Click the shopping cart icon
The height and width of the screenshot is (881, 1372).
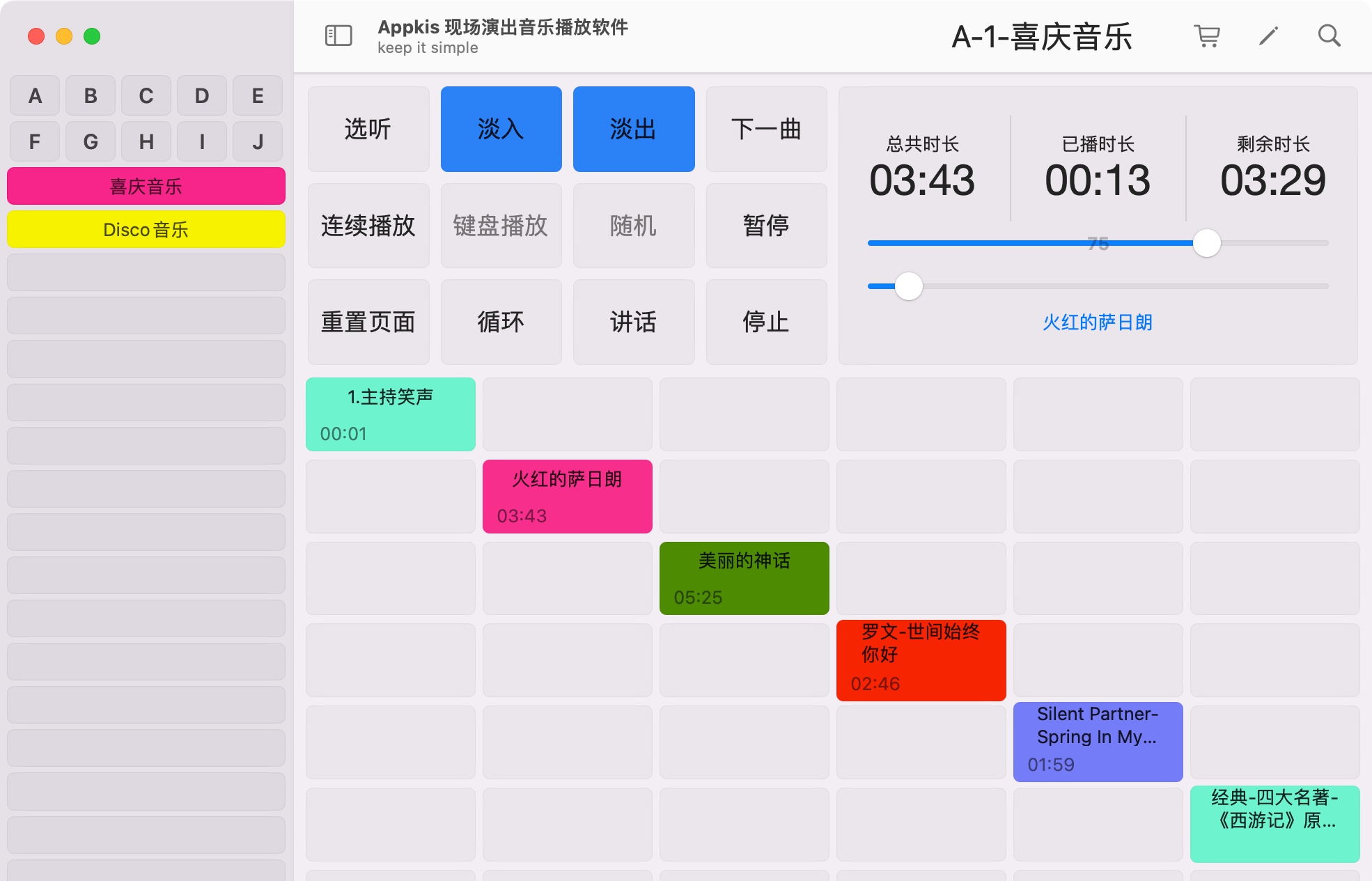pyautogui.click(x=1208, y=36)
